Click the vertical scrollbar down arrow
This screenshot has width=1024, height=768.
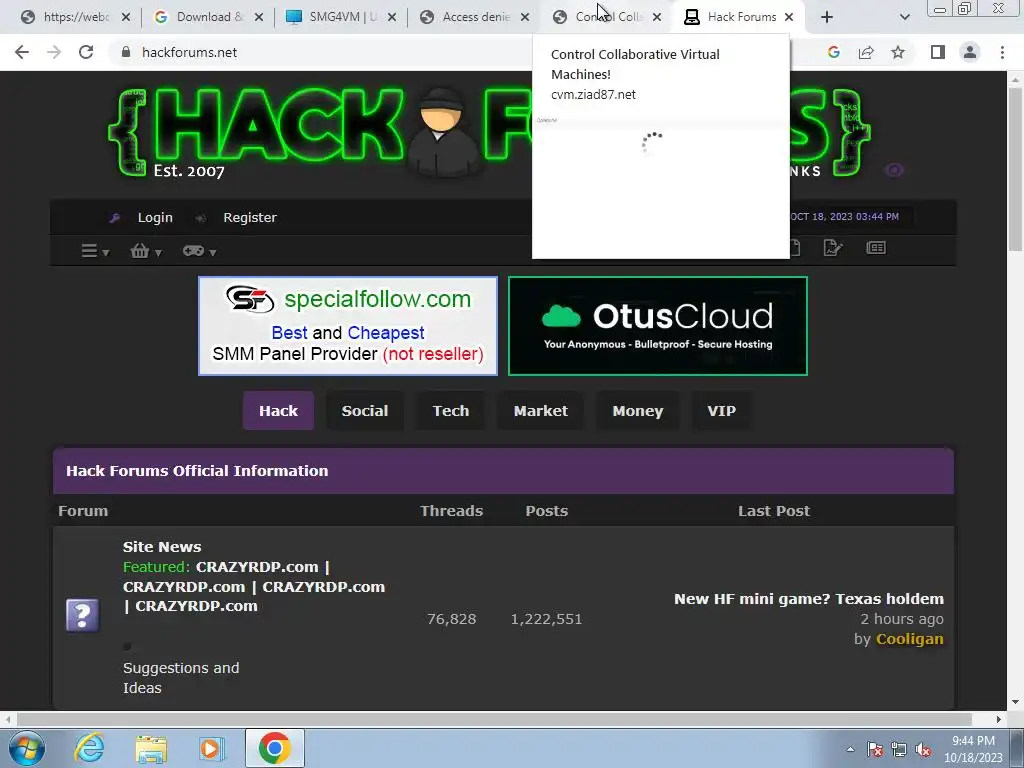click(x=1015, y=702)
